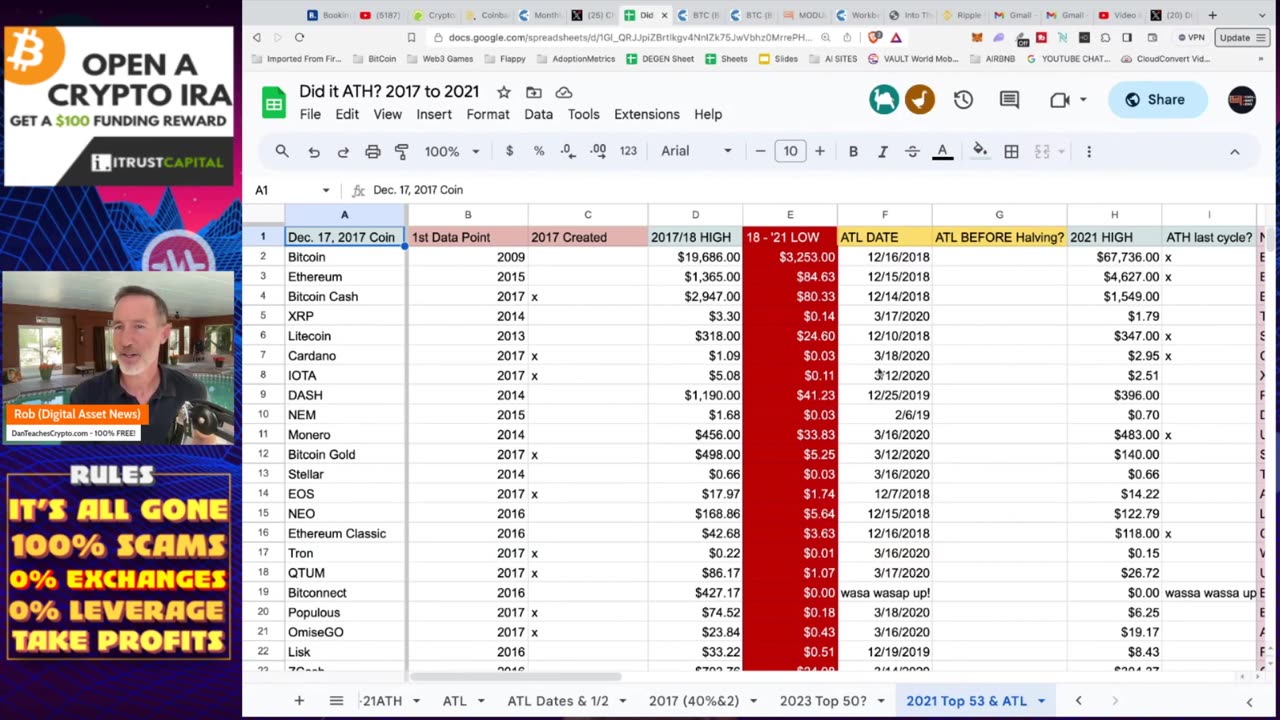Screen dimensions: 1280x720
Task: Open 2021 Top 53 & ATL tab menu arrow
Action: [1041, 701]
